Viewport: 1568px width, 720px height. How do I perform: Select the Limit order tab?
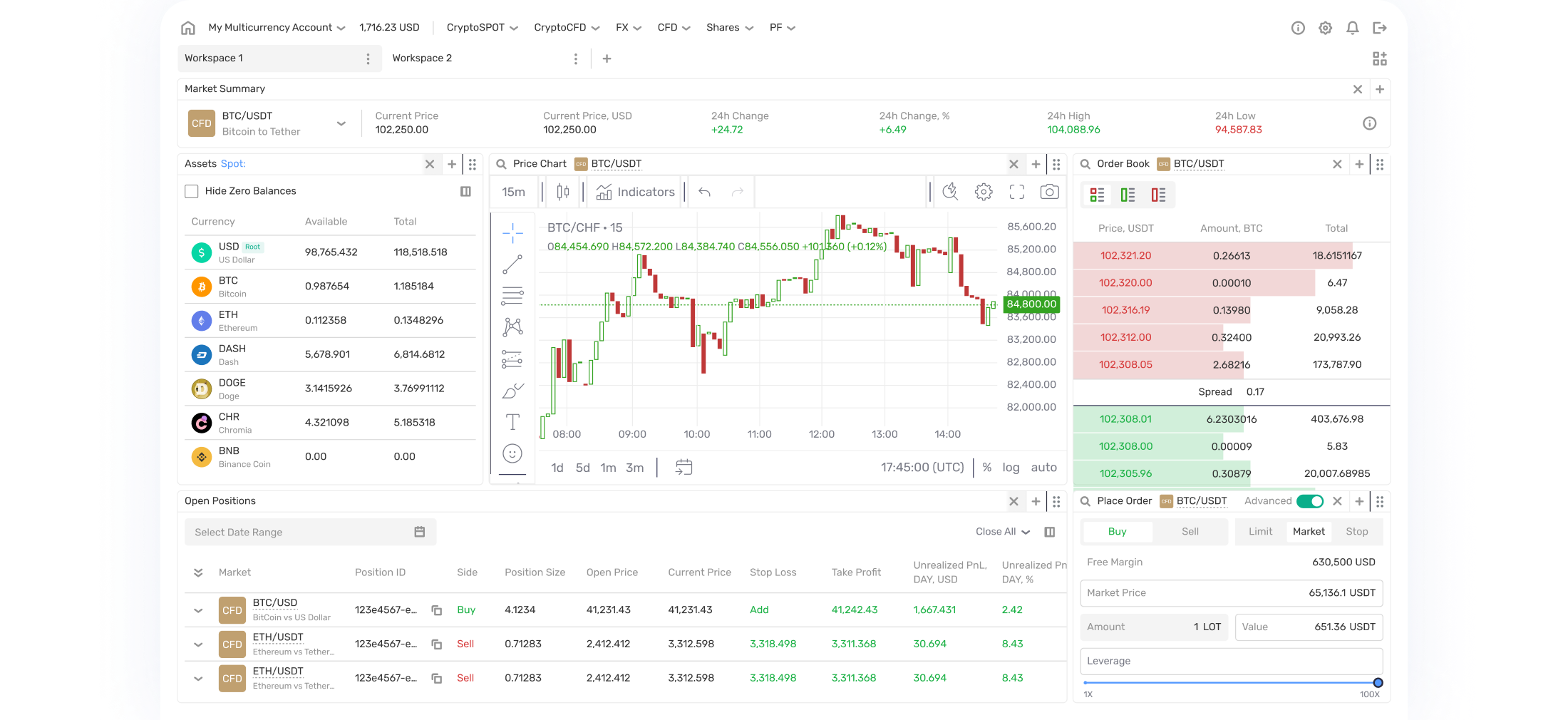pyautogui.click(x=1260, y=531)
